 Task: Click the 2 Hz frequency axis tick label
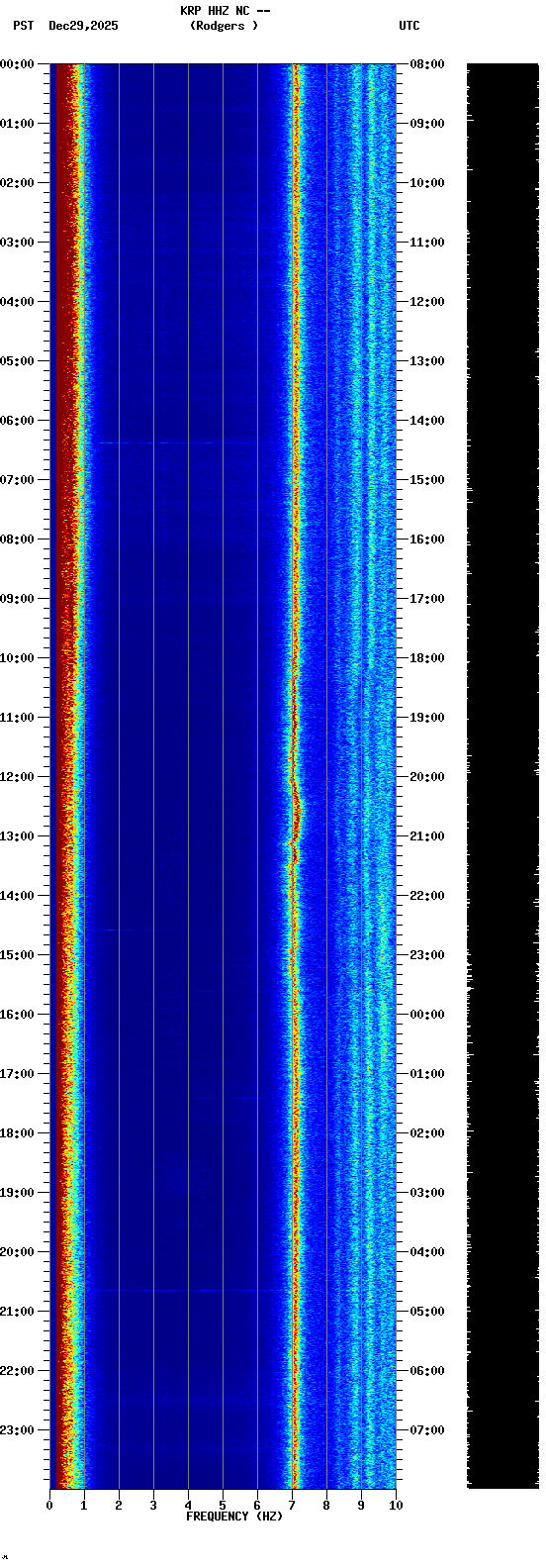click(119, 1506)
